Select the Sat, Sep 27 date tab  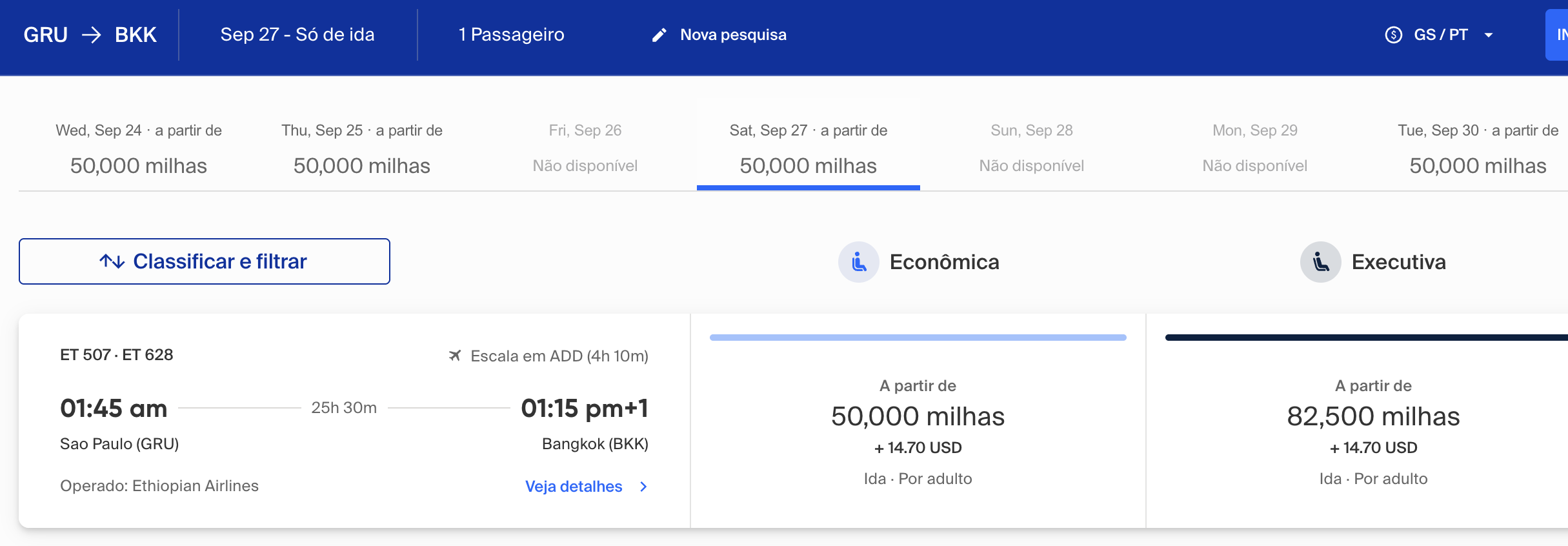(809, 148)
